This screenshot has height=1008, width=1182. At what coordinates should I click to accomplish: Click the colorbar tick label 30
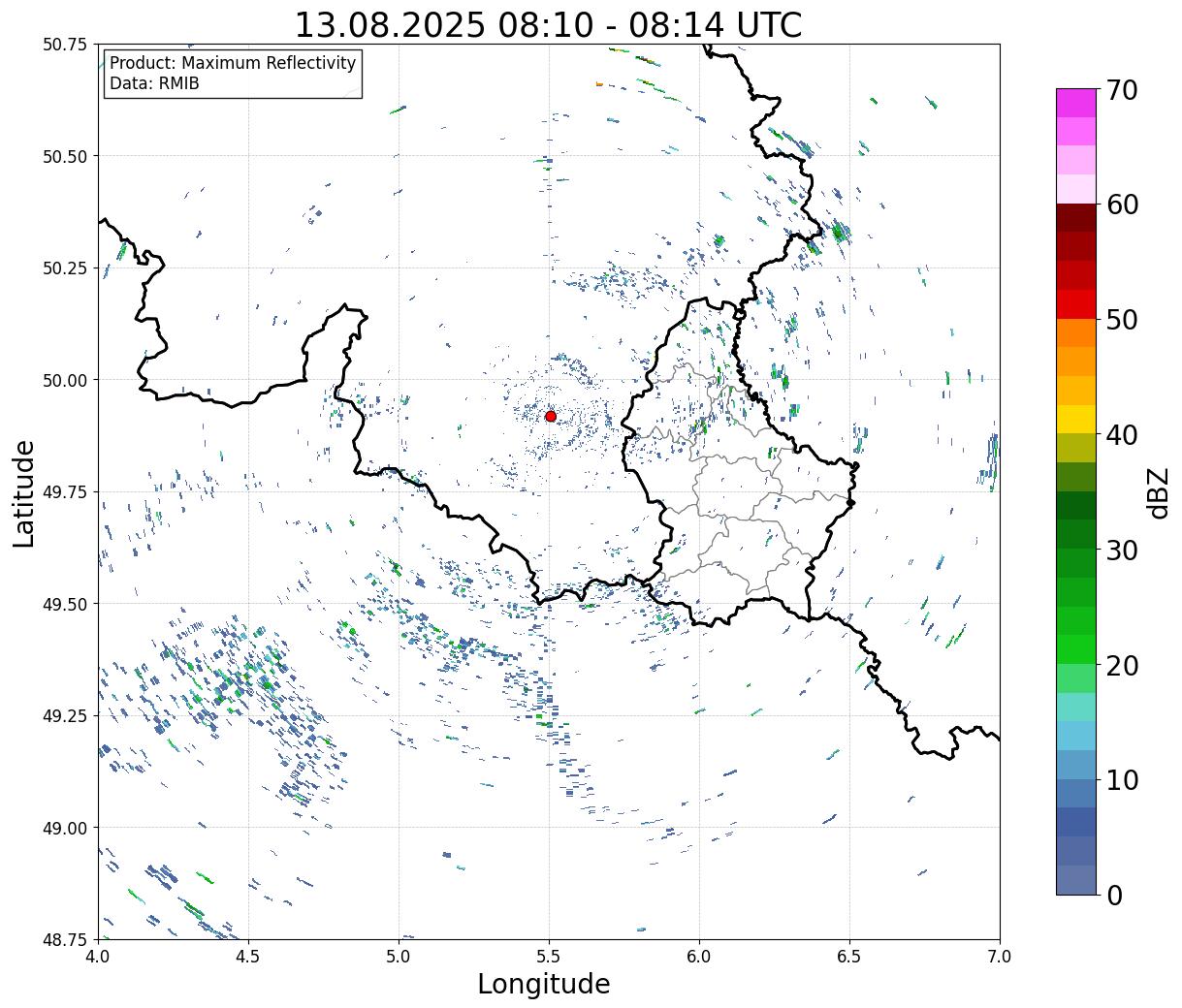point(1122,550)
